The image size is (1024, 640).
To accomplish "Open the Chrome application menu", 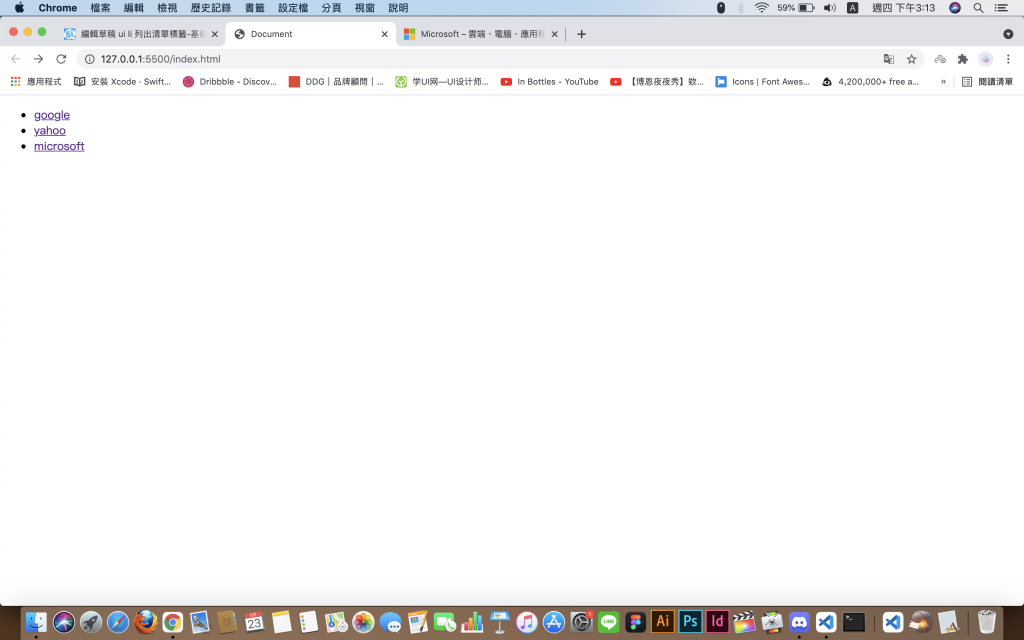I will (57, 8).
